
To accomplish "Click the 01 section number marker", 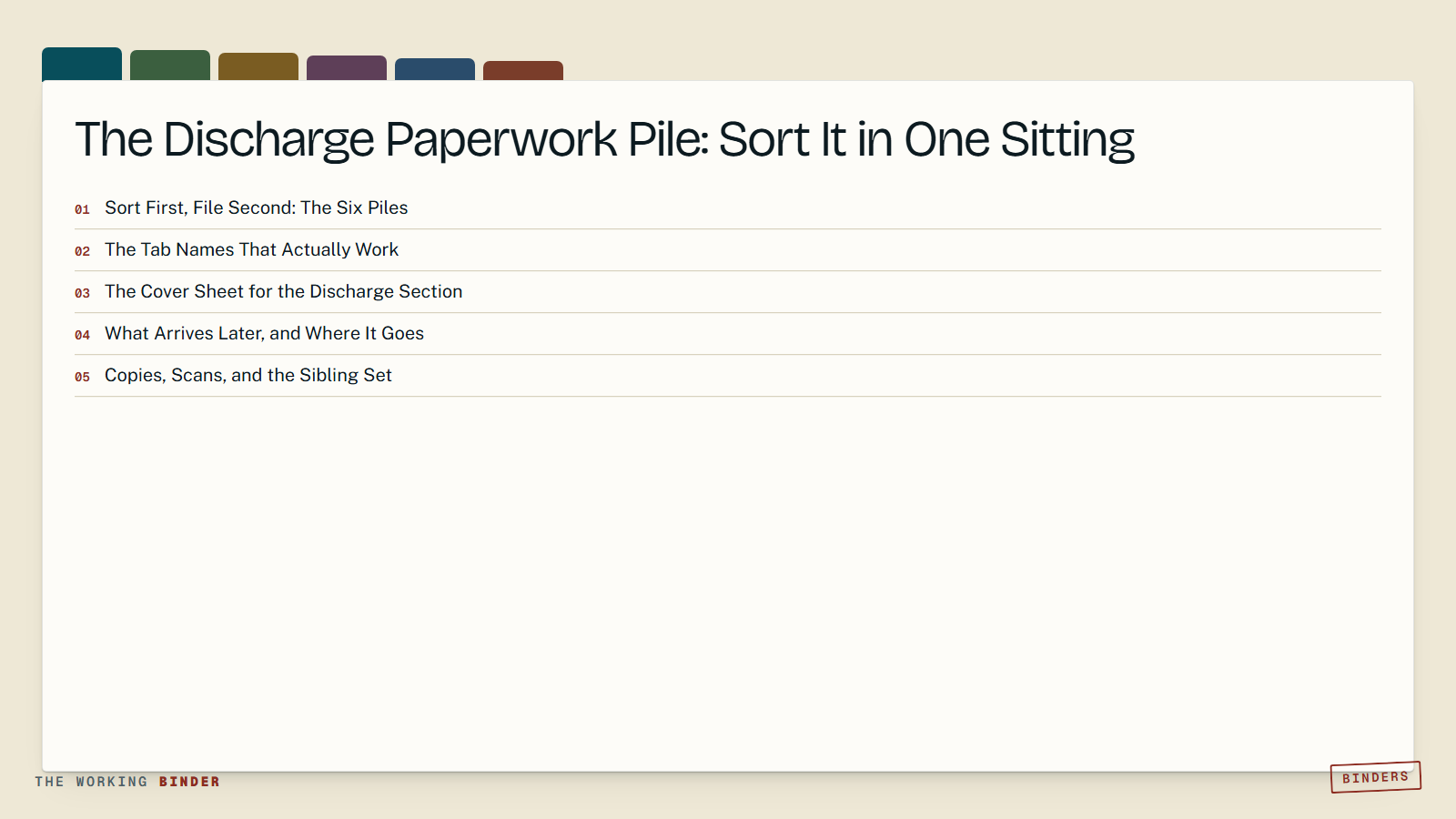I will pos(82,209).
